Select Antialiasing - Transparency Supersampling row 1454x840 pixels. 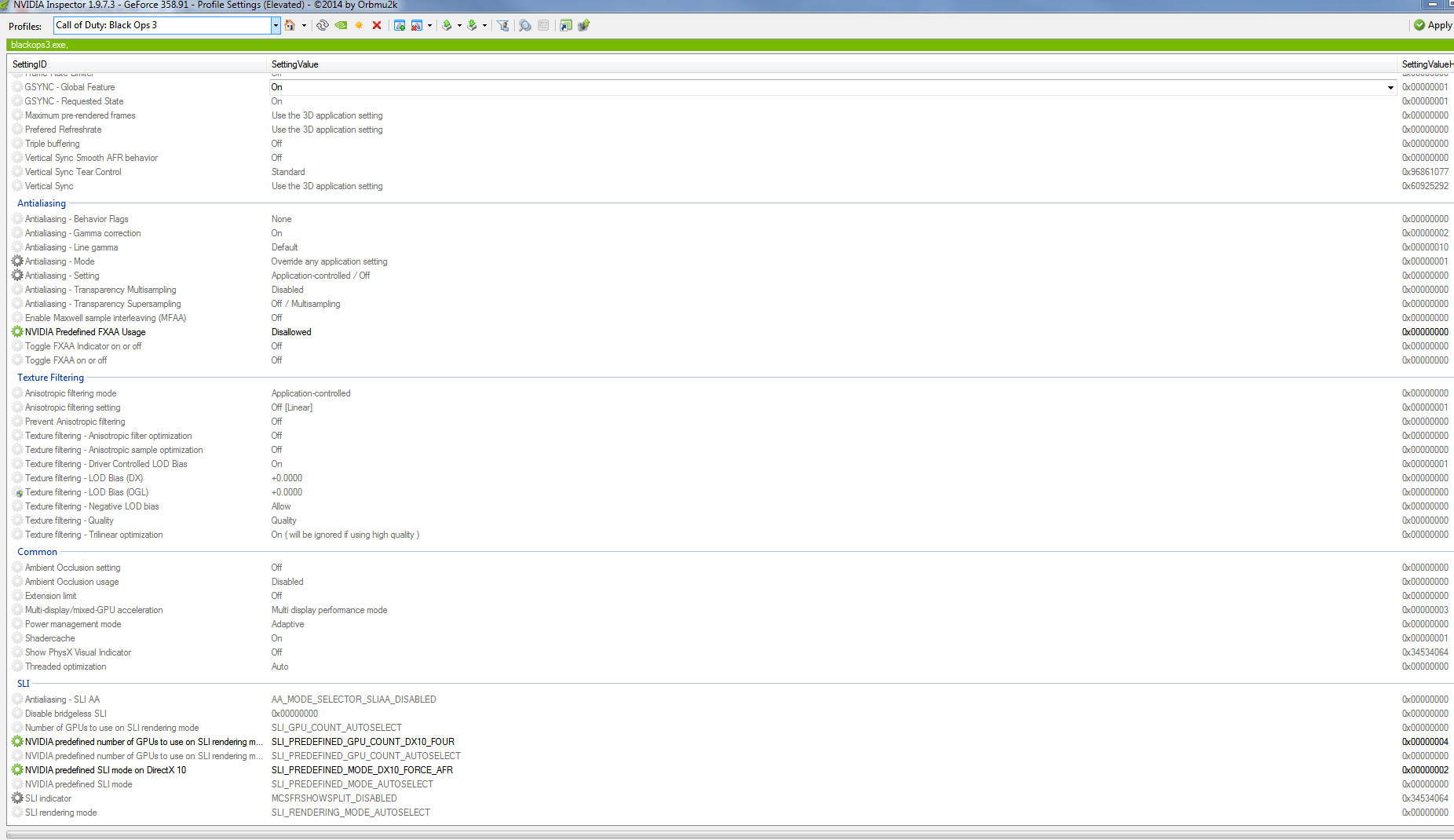coord(730,304)
